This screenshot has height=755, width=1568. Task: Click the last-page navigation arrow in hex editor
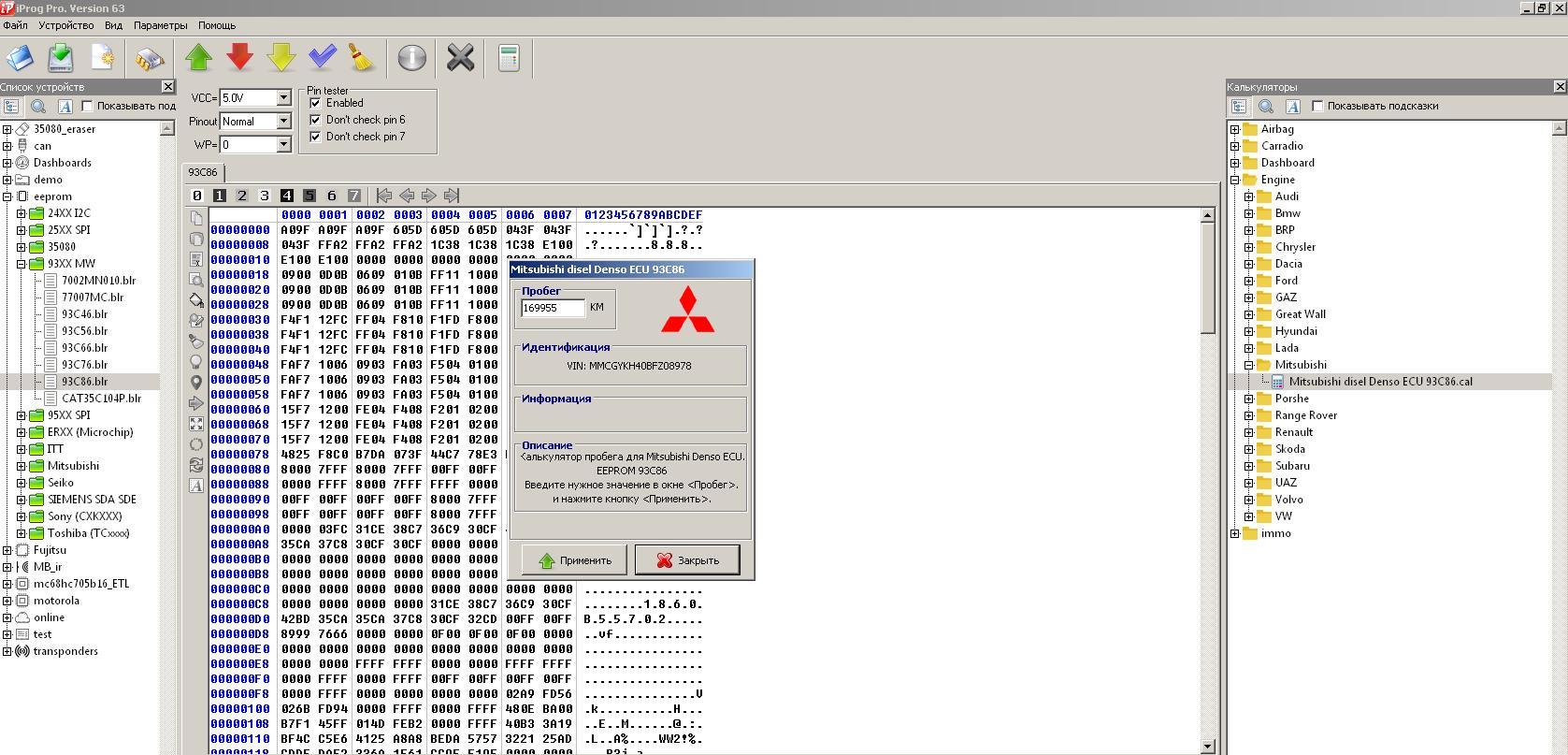[452, 196]
